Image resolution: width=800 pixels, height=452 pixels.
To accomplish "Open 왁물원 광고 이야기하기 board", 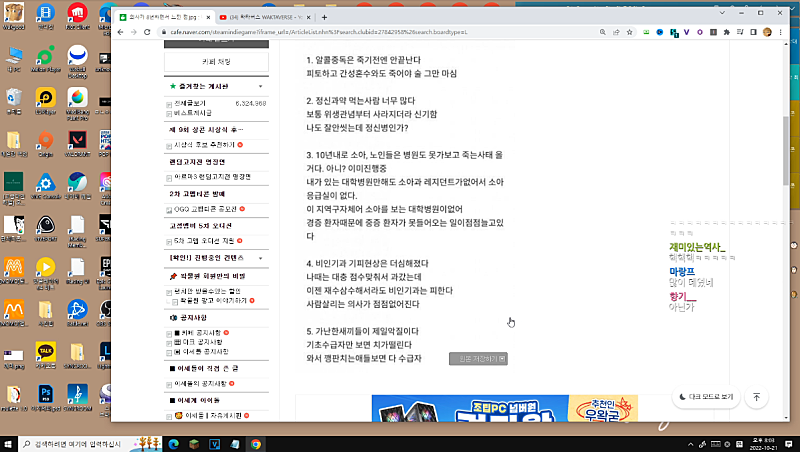I will (x=214, y=301).
